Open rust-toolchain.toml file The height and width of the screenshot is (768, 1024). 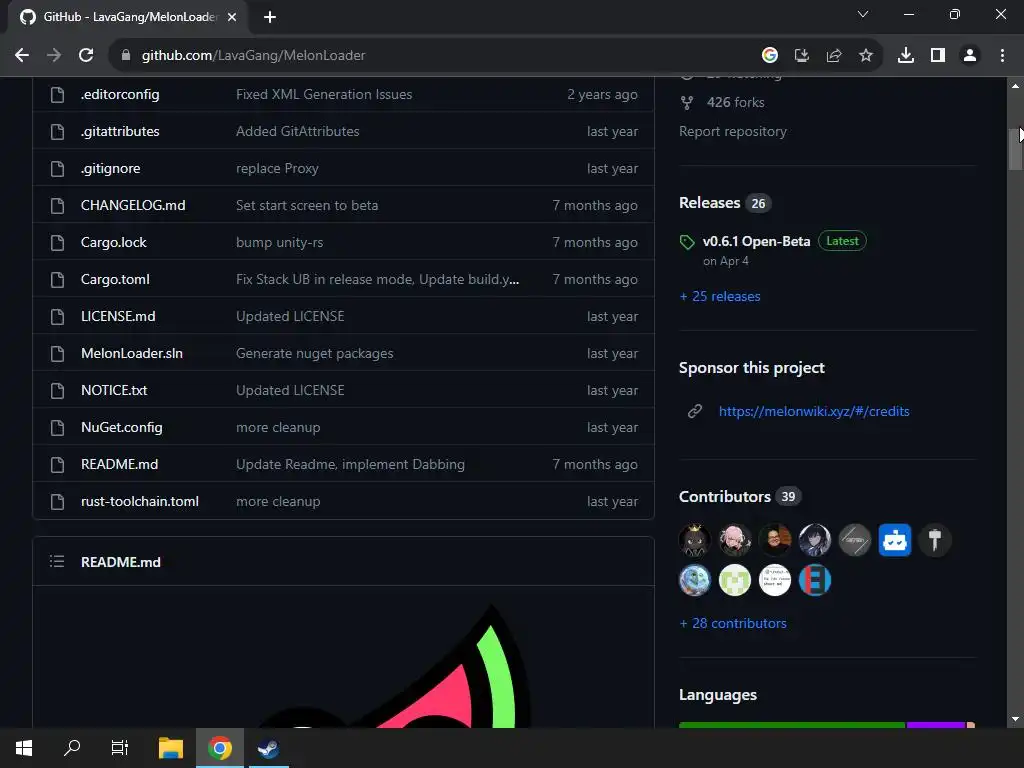(140, 502)
